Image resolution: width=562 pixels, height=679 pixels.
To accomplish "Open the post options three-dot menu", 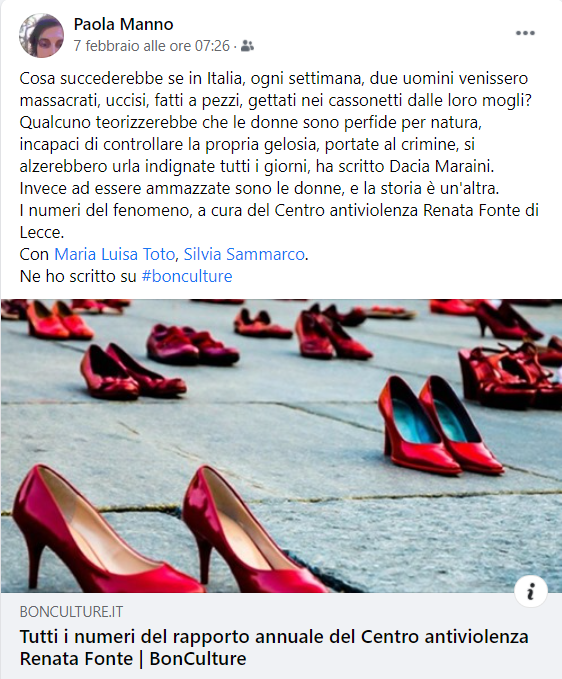I will (525, 33).
